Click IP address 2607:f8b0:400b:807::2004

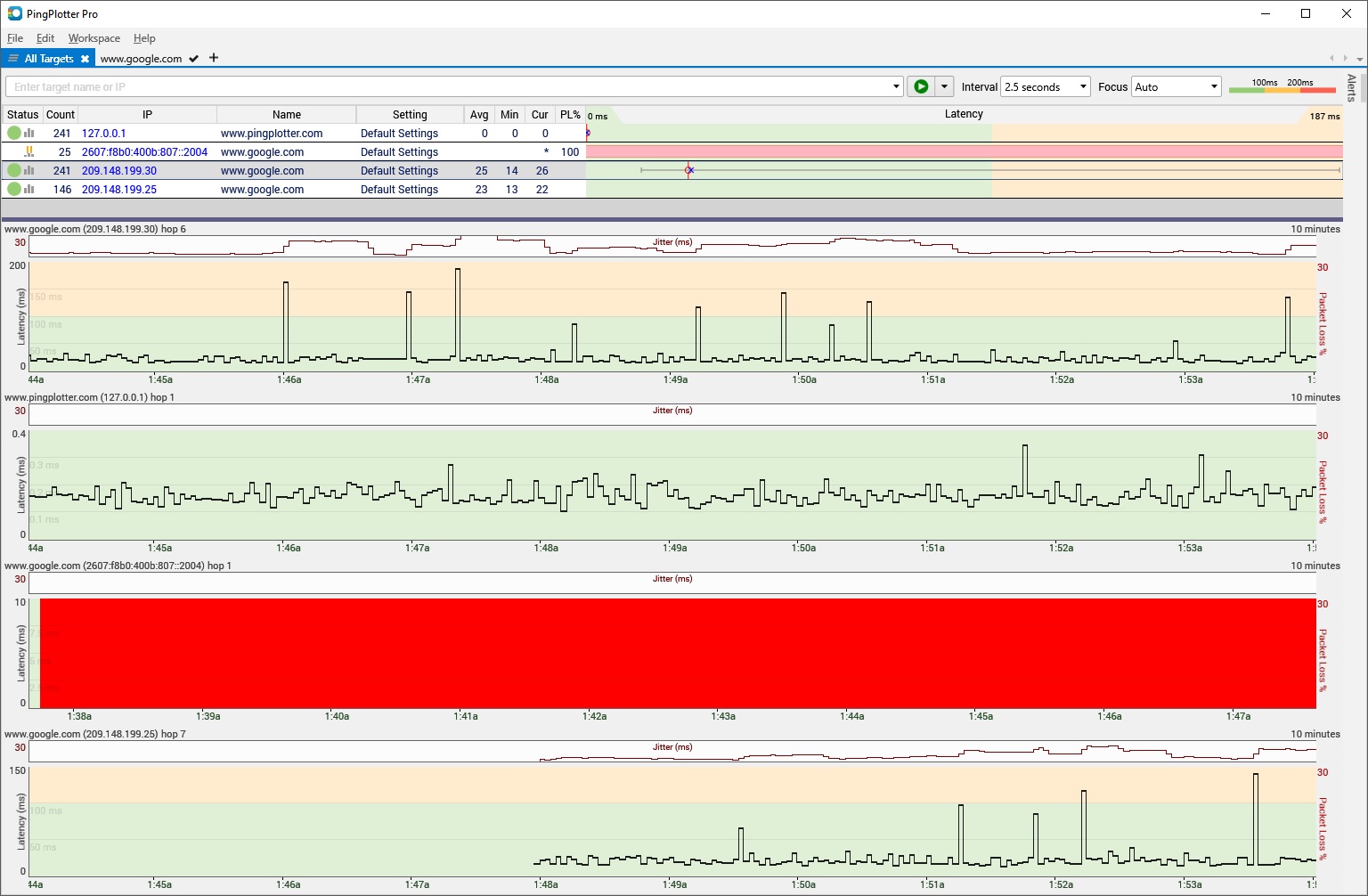click(x=144, y=152)
